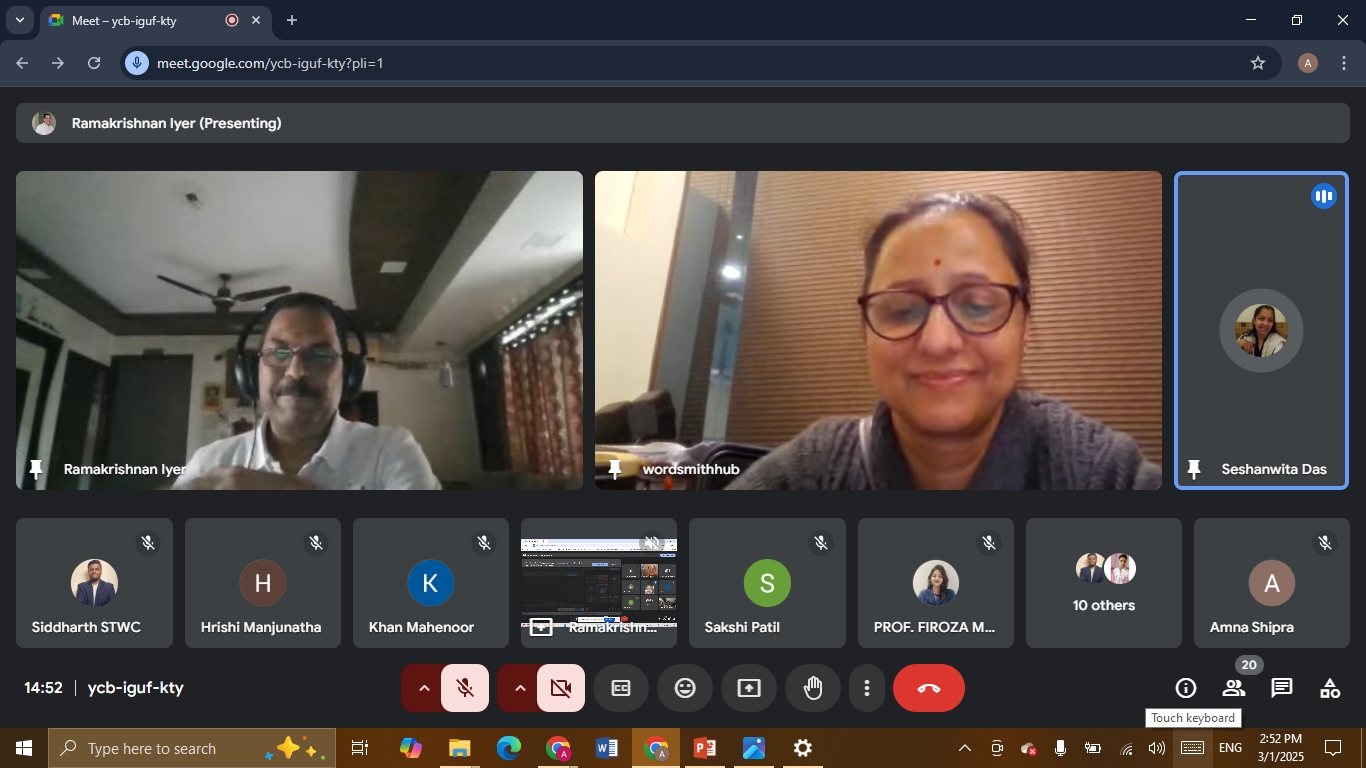Open the chat with everyone panel
Screen dimensions: 1366x768
pyautogui.click(x=1281, y=688)
